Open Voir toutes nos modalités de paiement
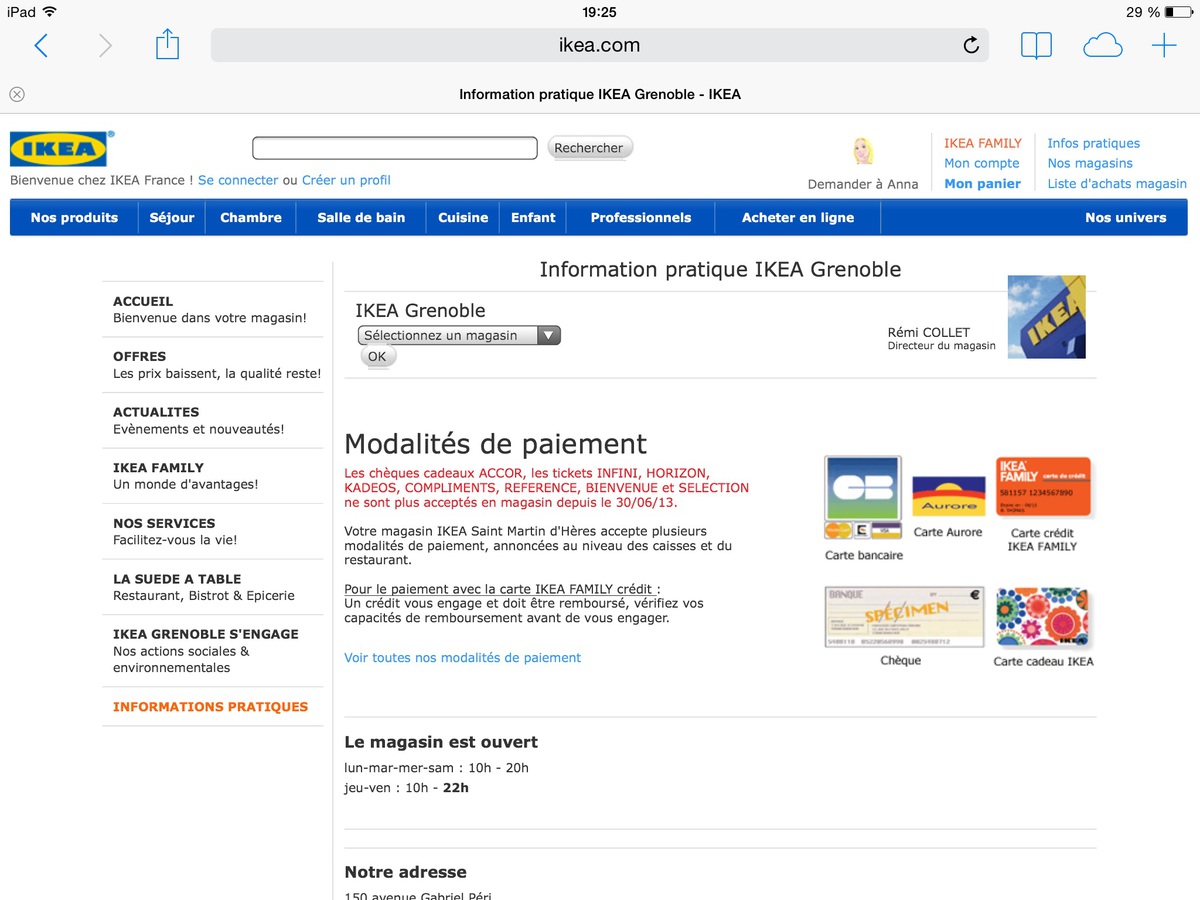Viewport: 1200px width, 900px height. pos(462,657)
